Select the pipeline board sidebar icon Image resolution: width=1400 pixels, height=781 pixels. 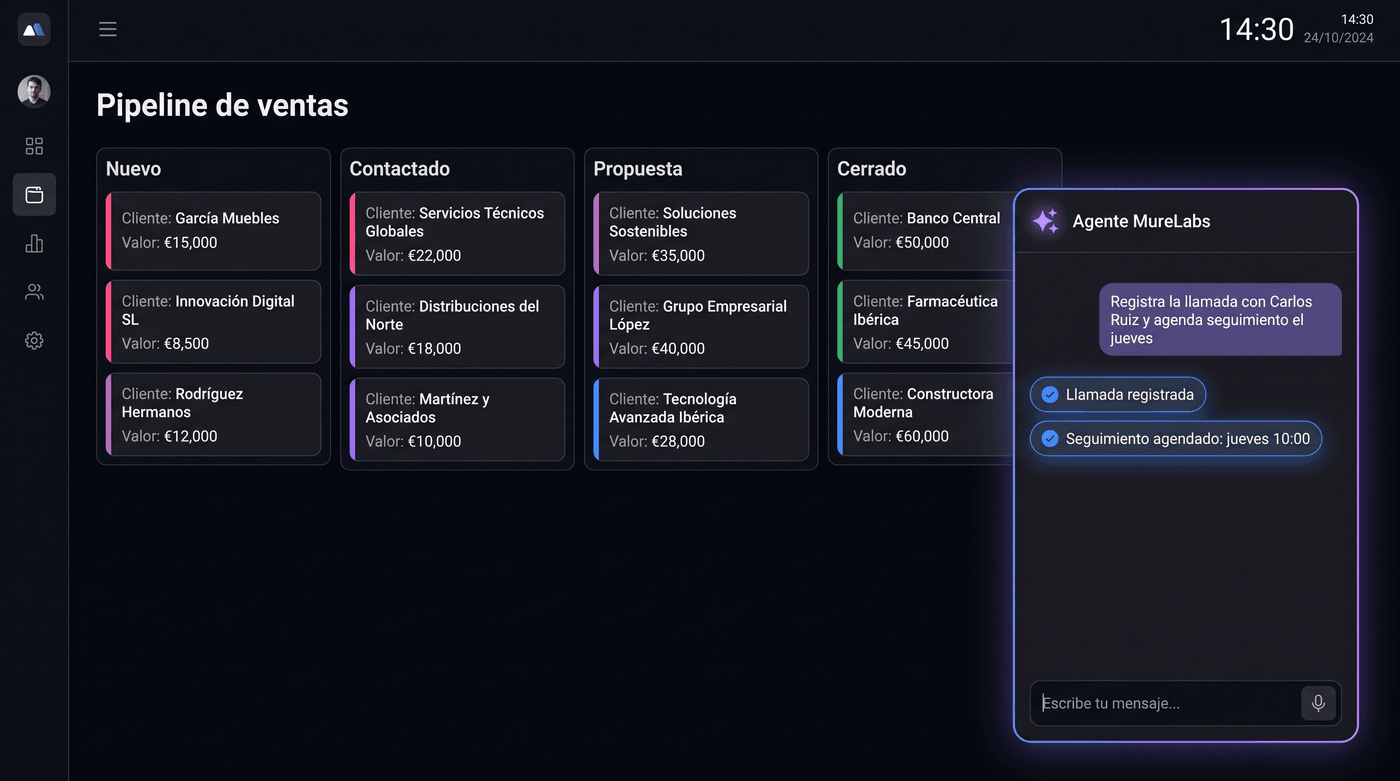pos(34,195)
